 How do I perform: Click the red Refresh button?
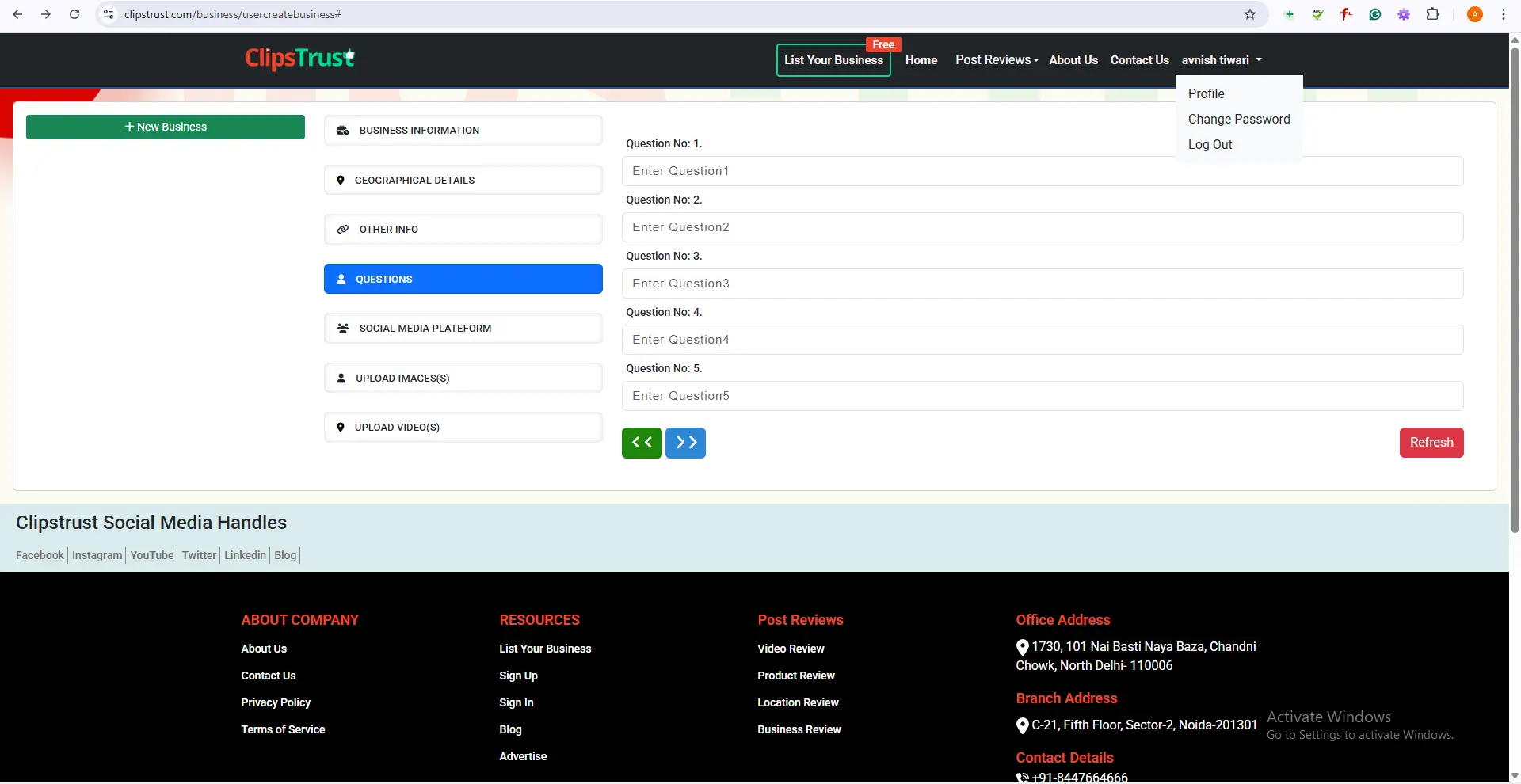pos(1431,443)
